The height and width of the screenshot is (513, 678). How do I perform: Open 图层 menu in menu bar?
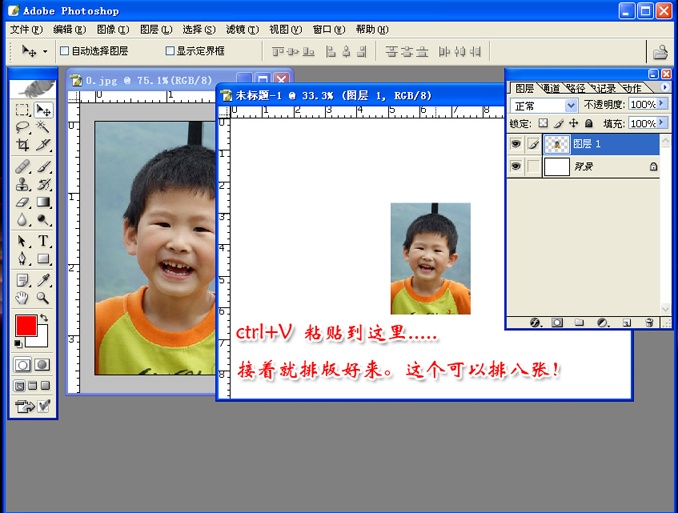click(x=156, y=29)
